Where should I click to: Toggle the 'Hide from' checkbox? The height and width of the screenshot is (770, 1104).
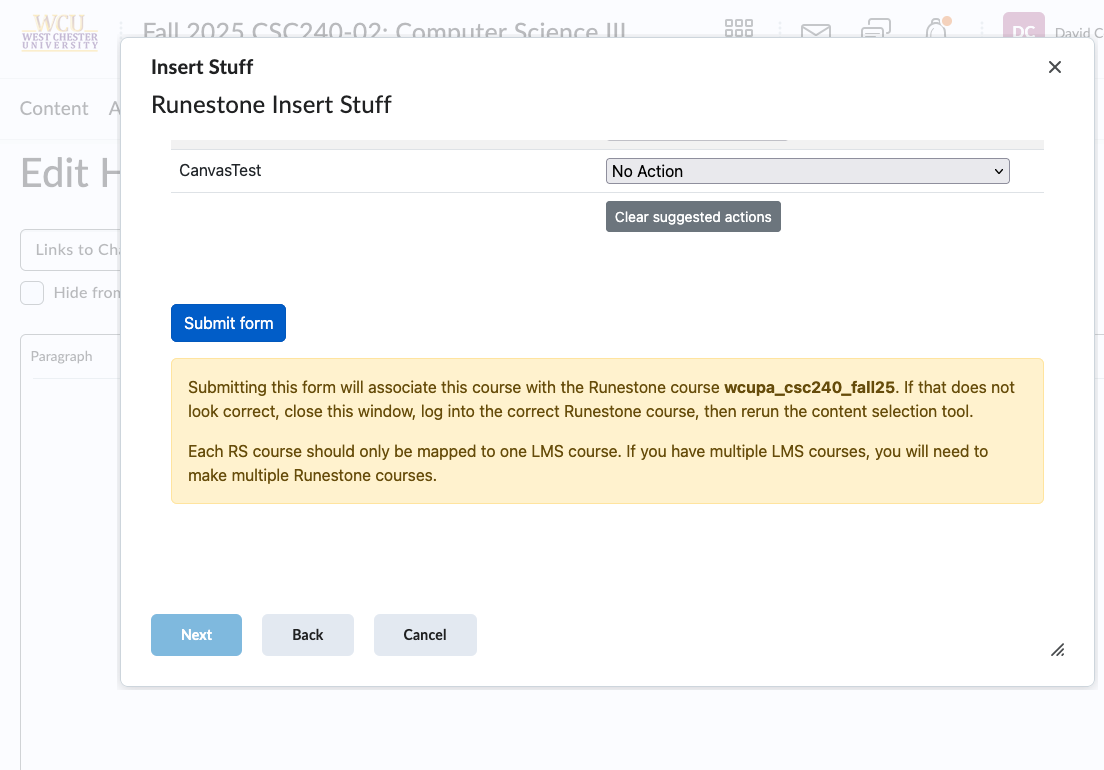coord(33,293)
